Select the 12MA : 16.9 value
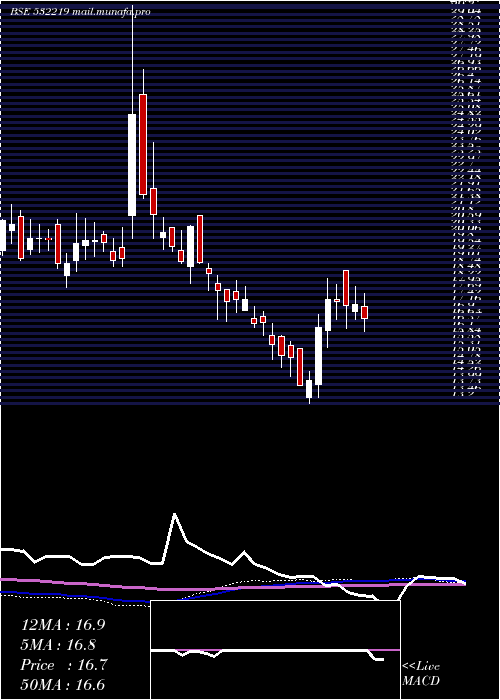Image resolution: width=500 pixels, height=700 pixels. click(63, 625)
